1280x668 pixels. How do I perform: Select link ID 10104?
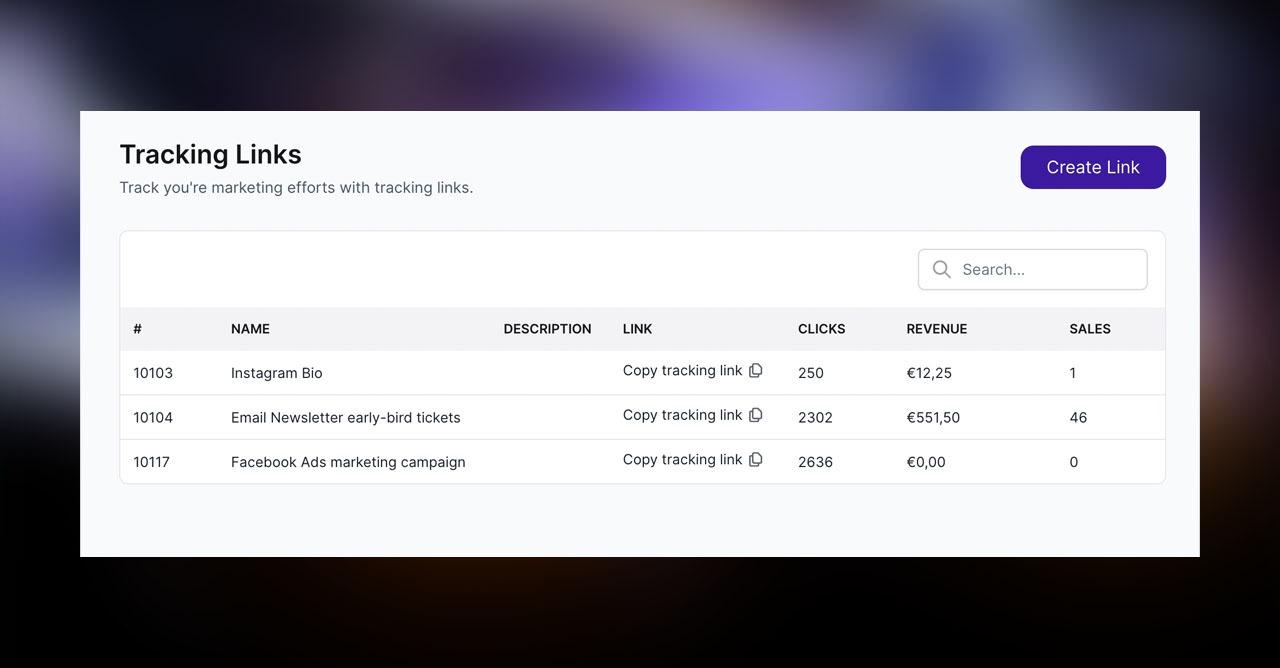tap(153, 418)
